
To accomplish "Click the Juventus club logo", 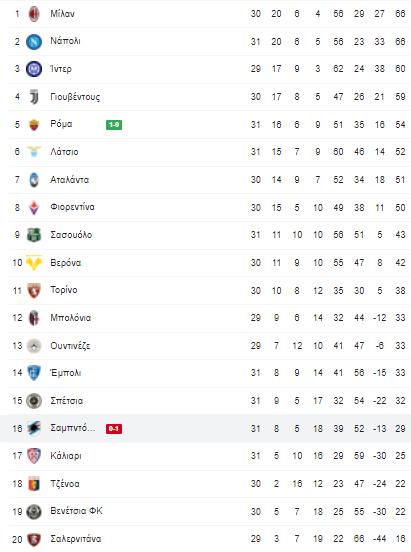I will (34, 97).
